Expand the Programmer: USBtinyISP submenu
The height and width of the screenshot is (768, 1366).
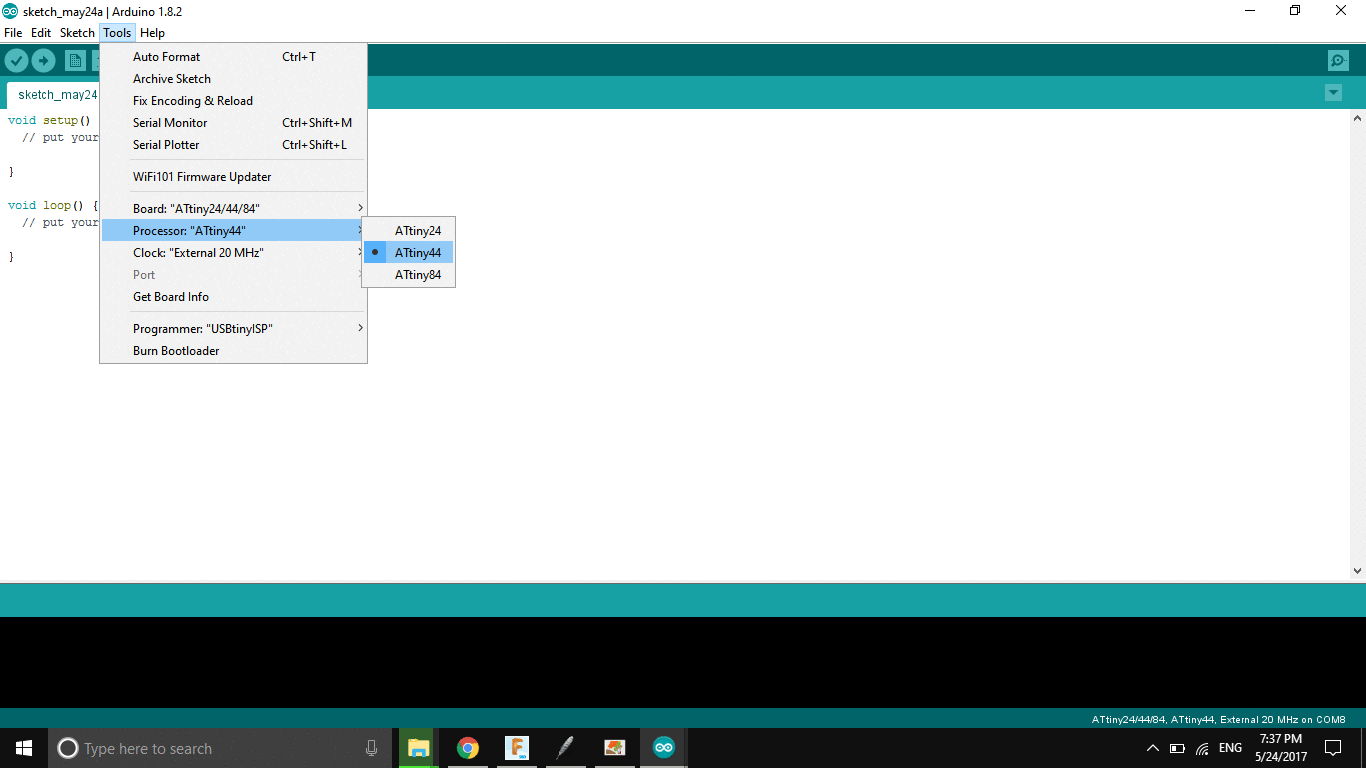point(234,329)
